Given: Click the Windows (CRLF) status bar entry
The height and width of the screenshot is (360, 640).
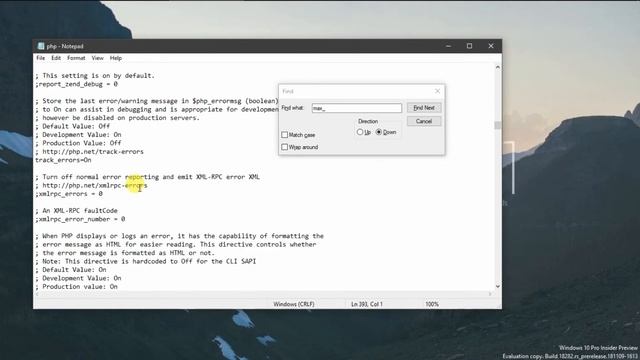Looking at the screenshot, I should (x=294, y=304).
